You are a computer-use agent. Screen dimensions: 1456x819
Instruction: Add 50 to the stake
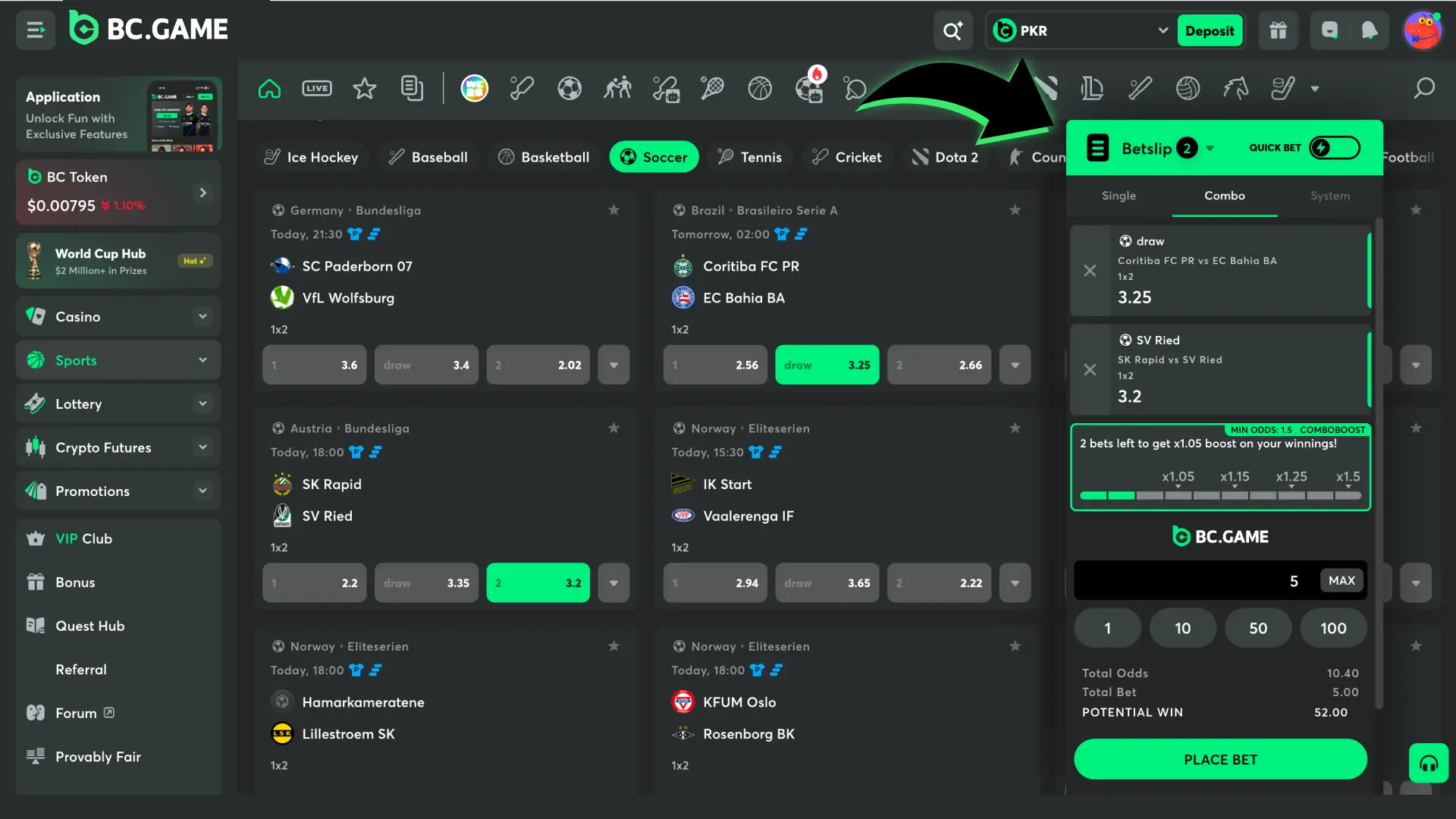coord(1258,628)
